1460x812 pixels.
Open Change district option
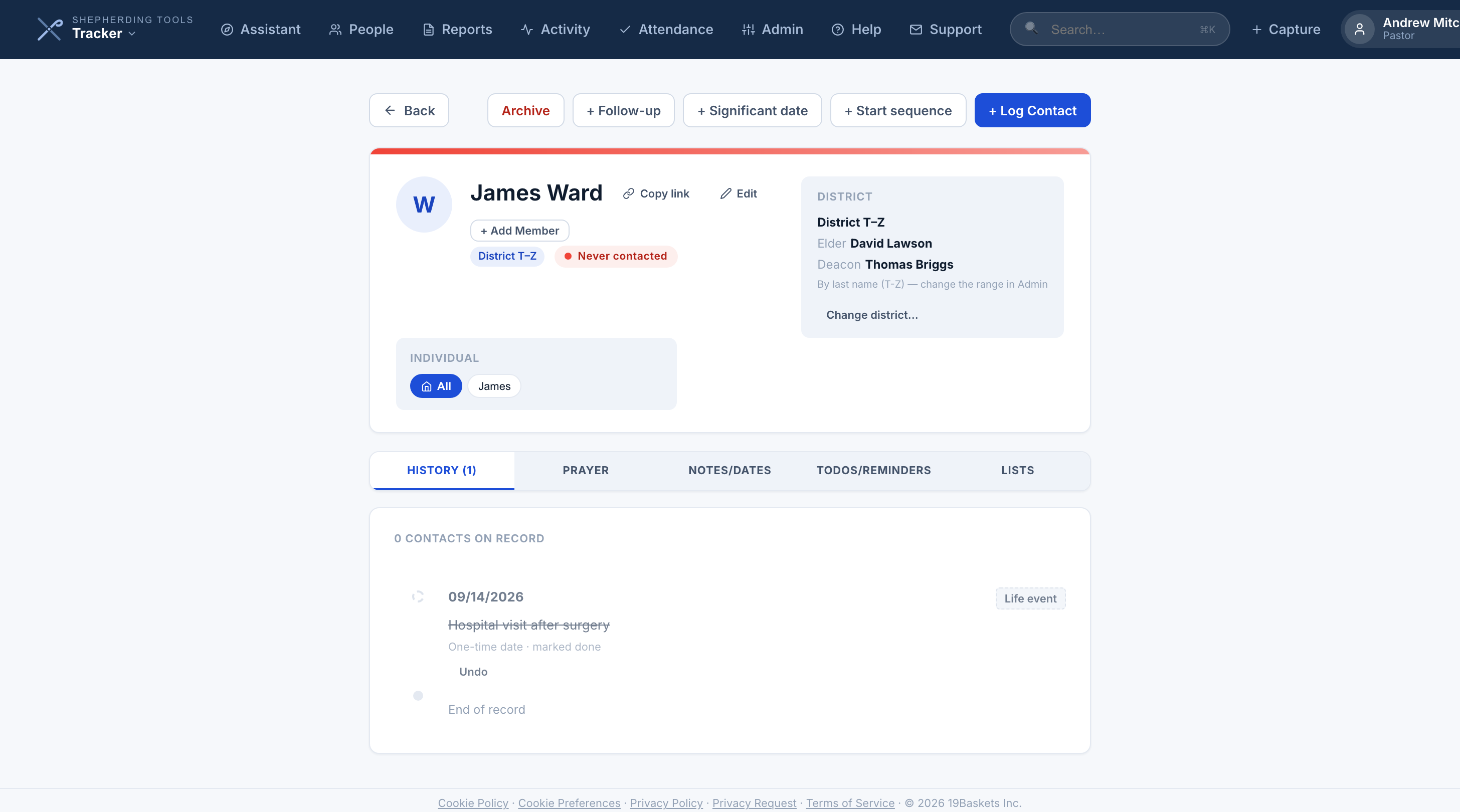872,315
